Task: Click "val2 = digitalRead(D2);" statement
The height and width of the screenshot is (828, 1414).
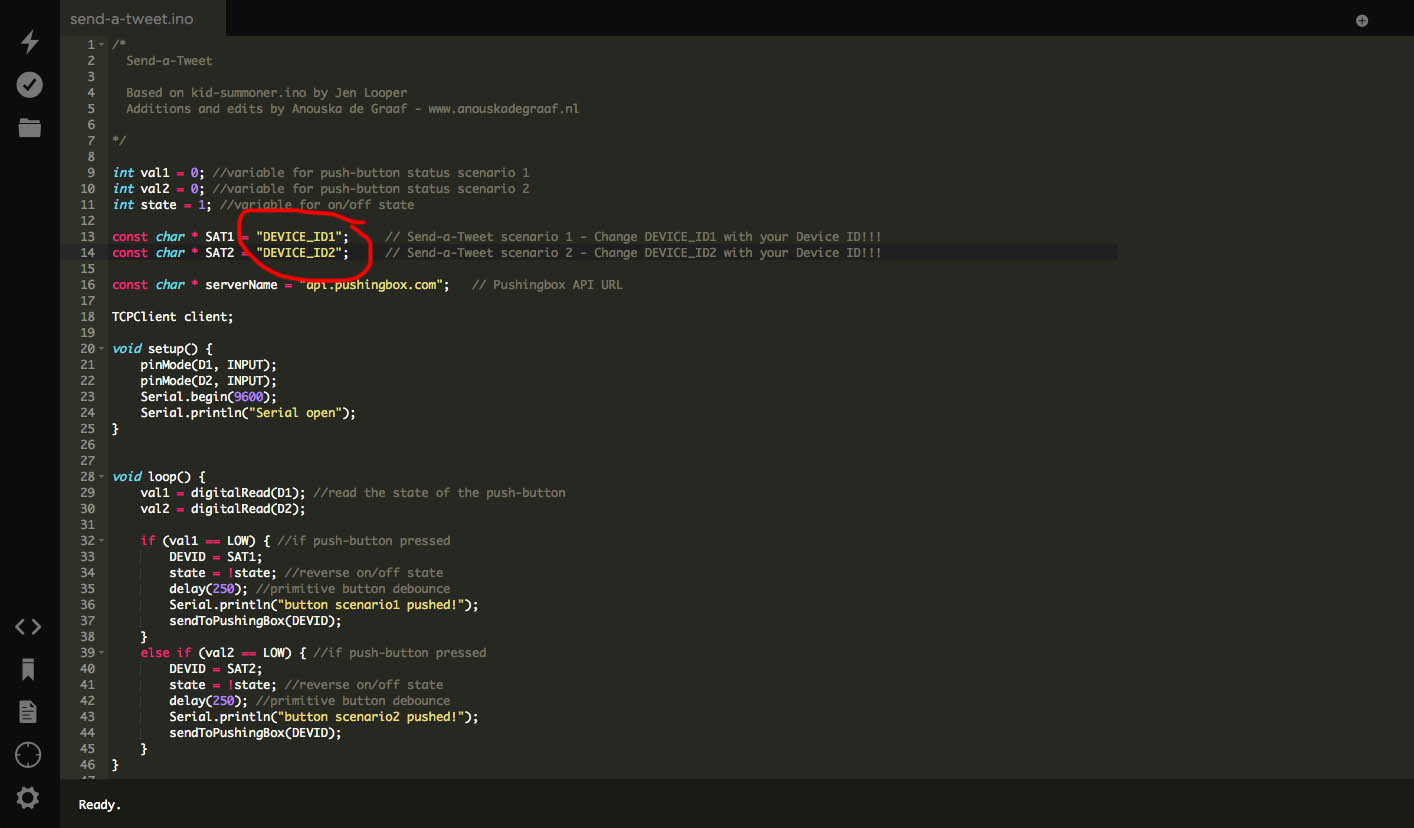Action: 223,509
